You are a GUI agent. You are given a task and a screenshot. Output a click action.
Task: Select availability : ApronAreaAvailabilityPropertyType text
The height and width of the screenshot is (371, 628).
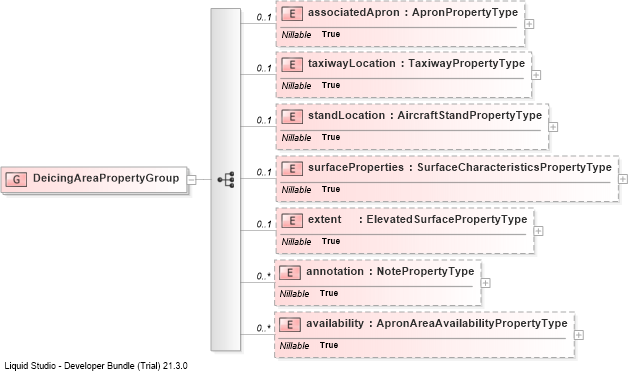(437, 324)
